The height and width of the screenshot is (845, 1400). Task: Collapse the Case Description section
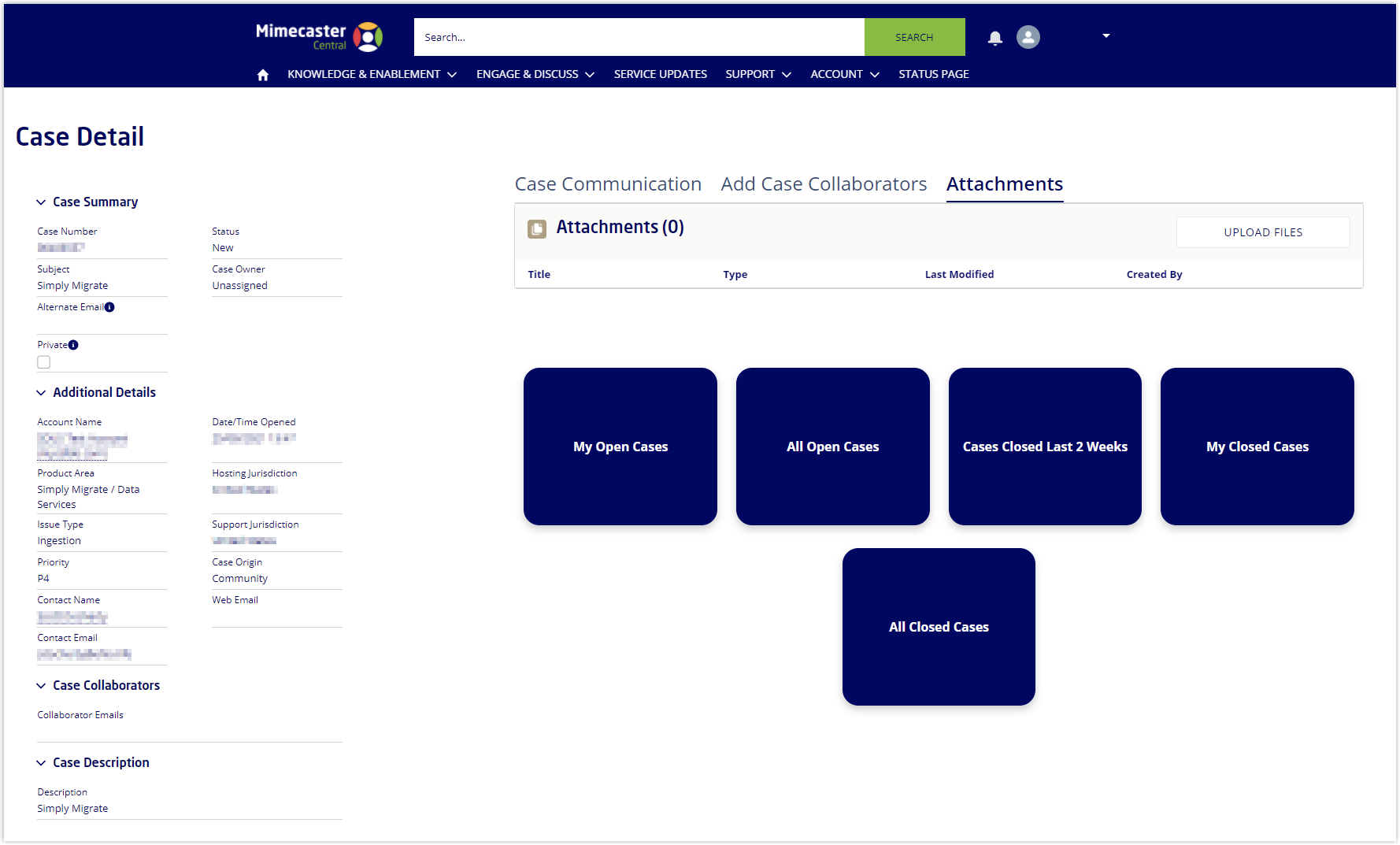[x=41, y=763]
